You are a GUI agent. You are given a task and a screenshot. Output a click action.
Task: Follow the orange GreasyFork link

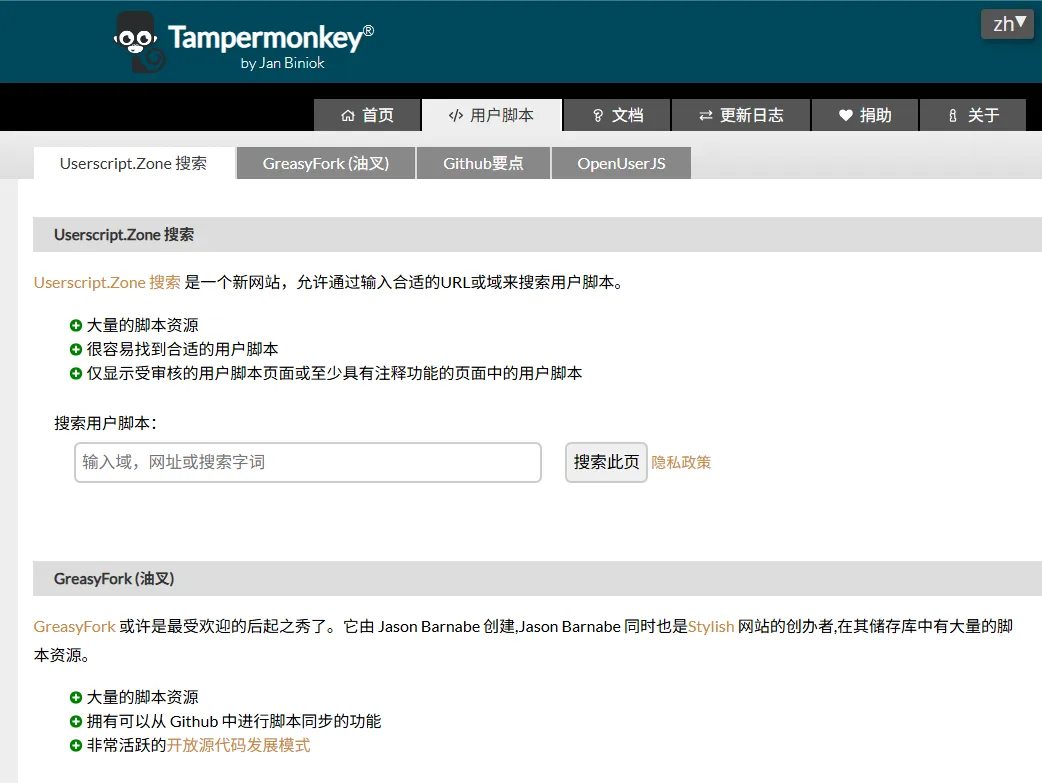tap(75, 627)
